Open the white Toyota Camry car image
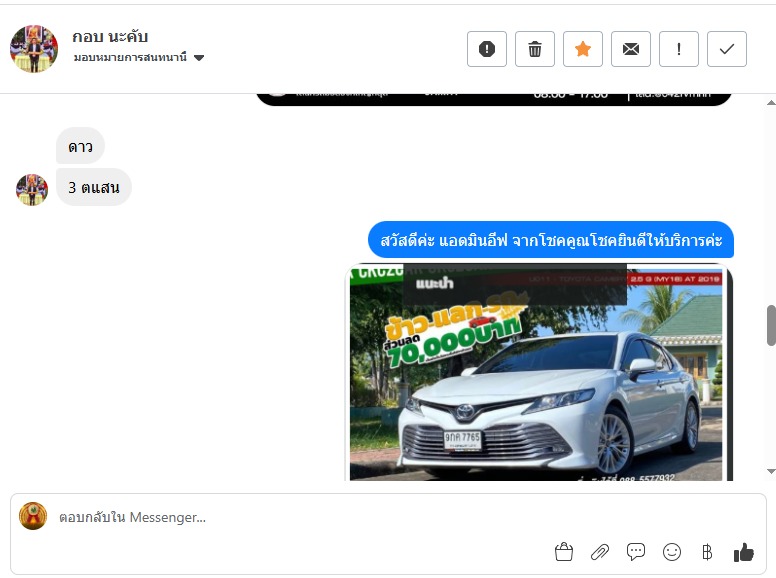The image size is (776, 578). 538,372
